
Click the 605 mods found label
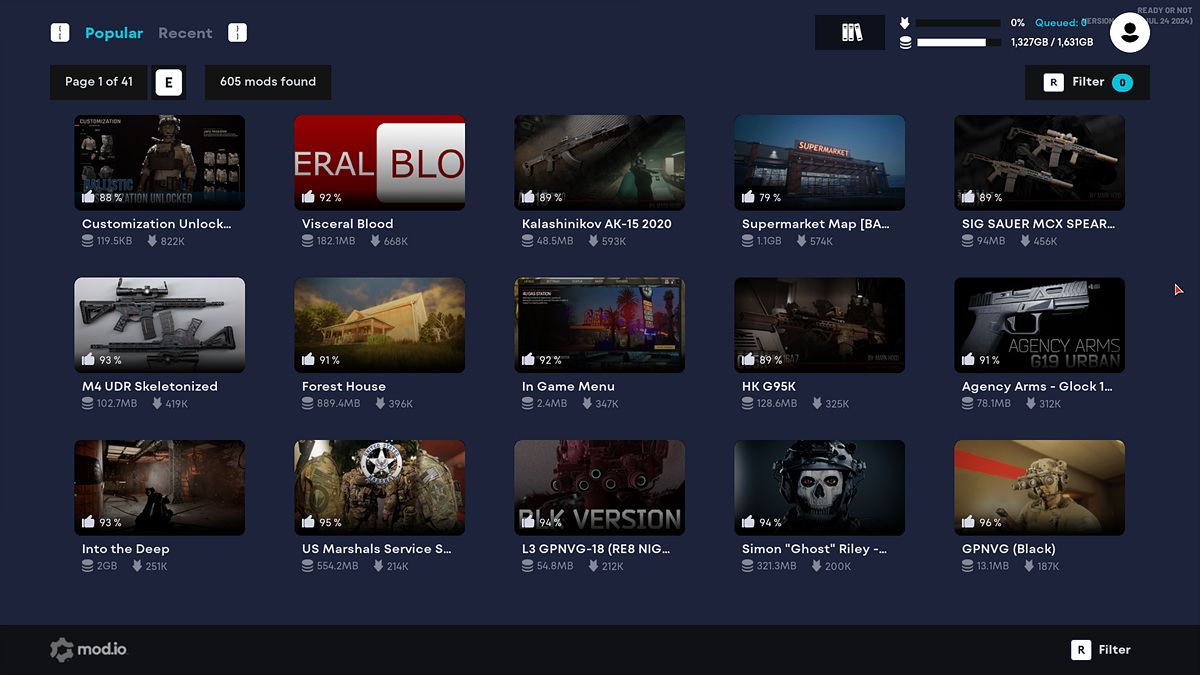click(x=268, y=82)
